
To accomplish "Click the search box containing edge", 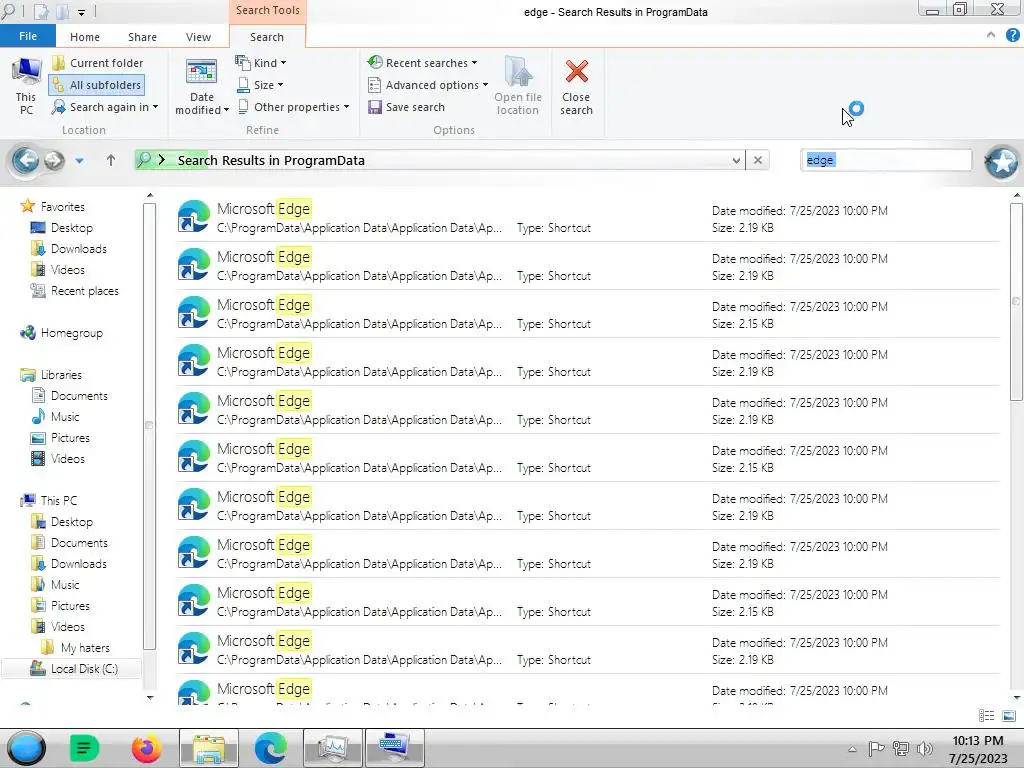I will pyautogui.click(x=886, y=160).
